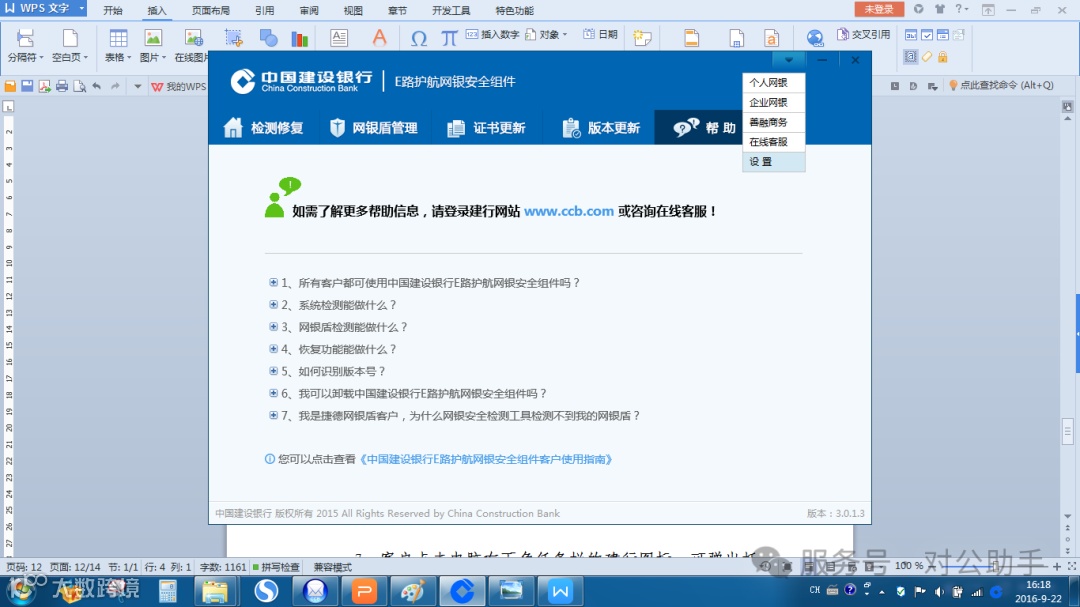
Task: Click the padlock icon in the ribbon
Action: 942,57
